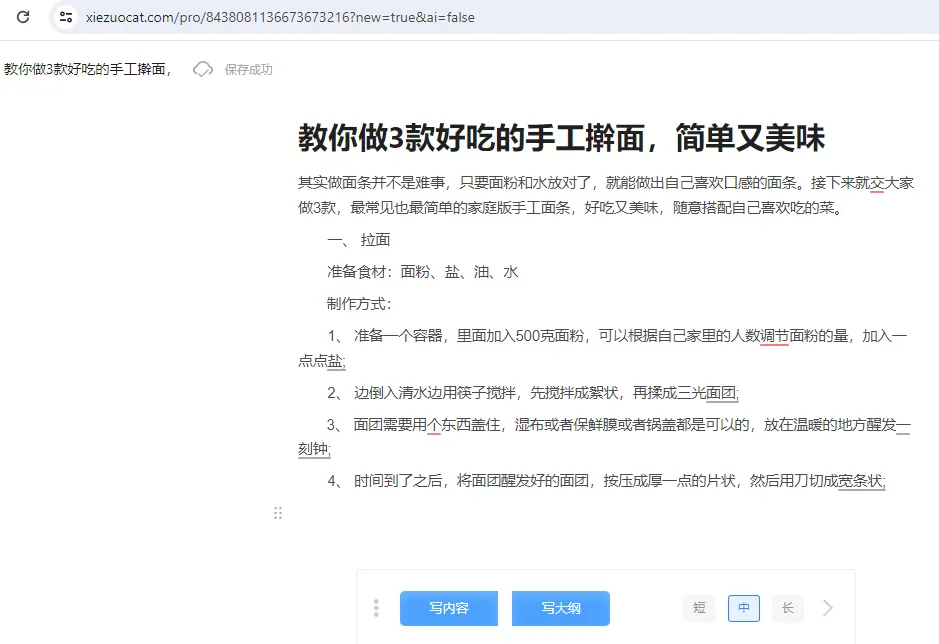This screenshot has height=644, width=939.
Task: Switch generation length to 长
Action: 786,607
